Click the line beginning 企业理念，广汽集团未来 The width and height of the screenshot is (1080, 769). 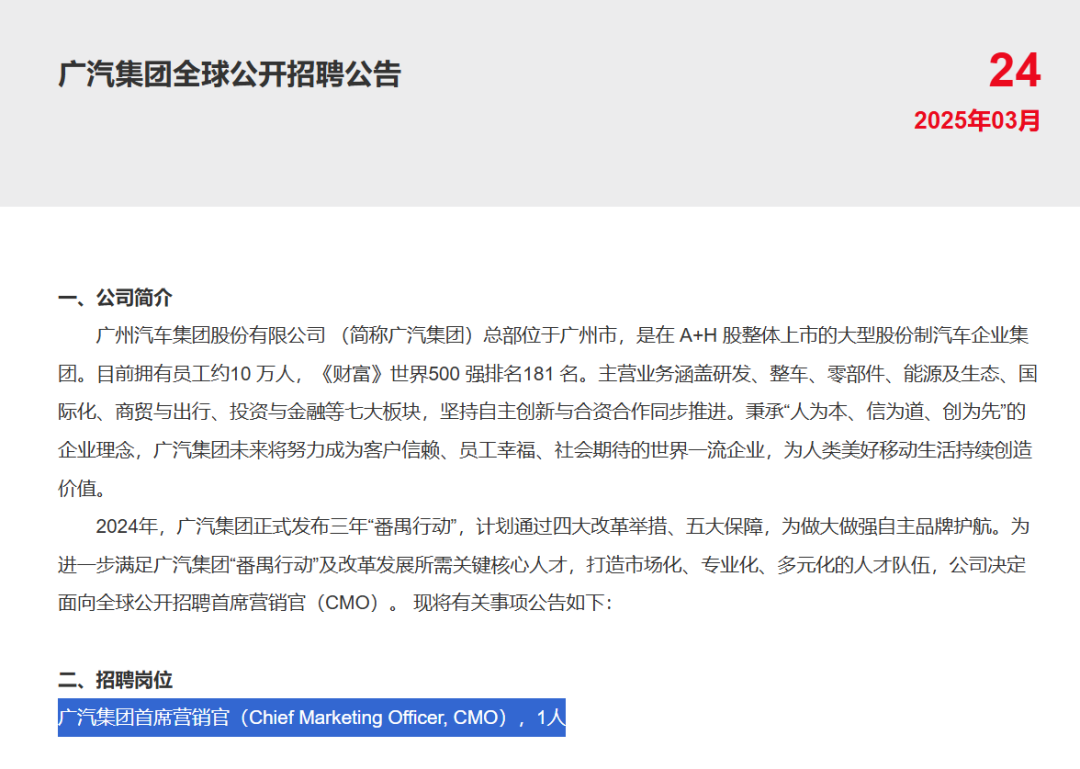pos(545,451)
